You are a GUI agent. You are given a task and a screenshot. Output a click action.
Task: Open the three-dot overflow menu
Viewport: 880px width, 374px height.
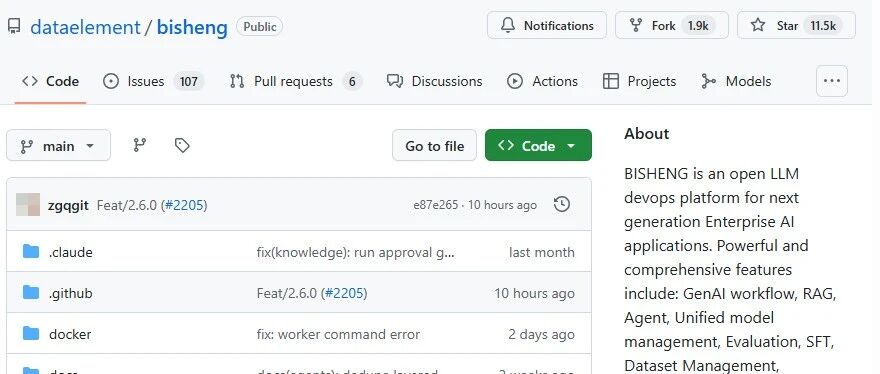(x=832, y=81)
